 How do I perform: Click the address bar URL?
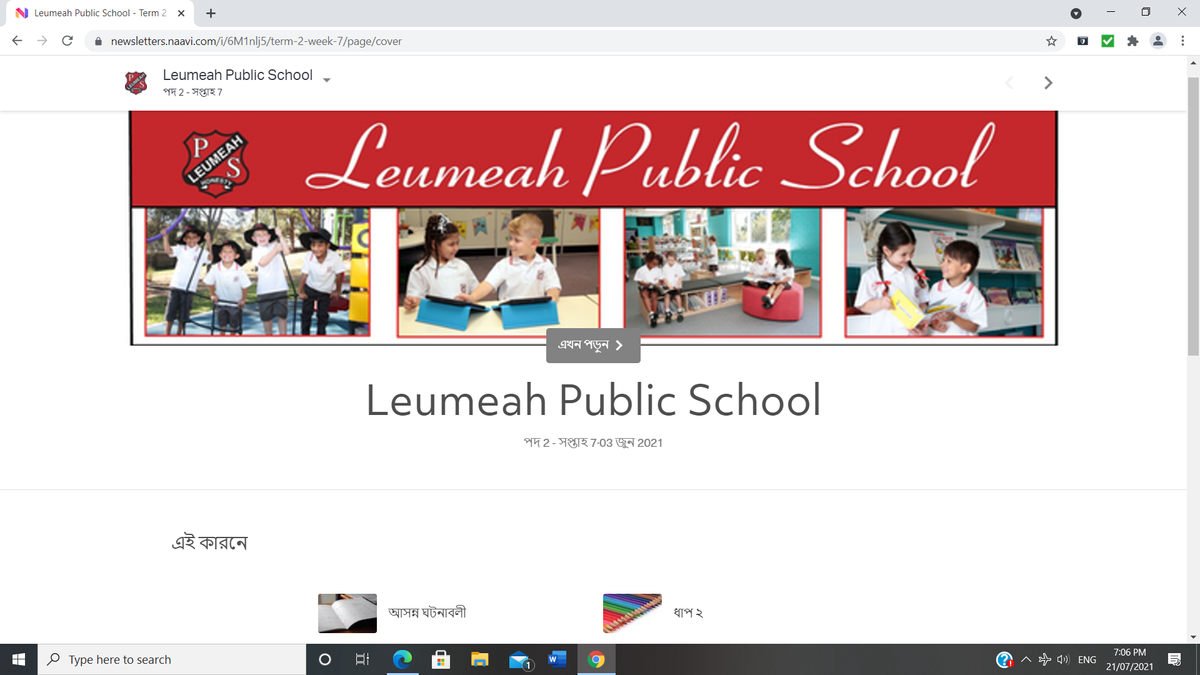256,41
